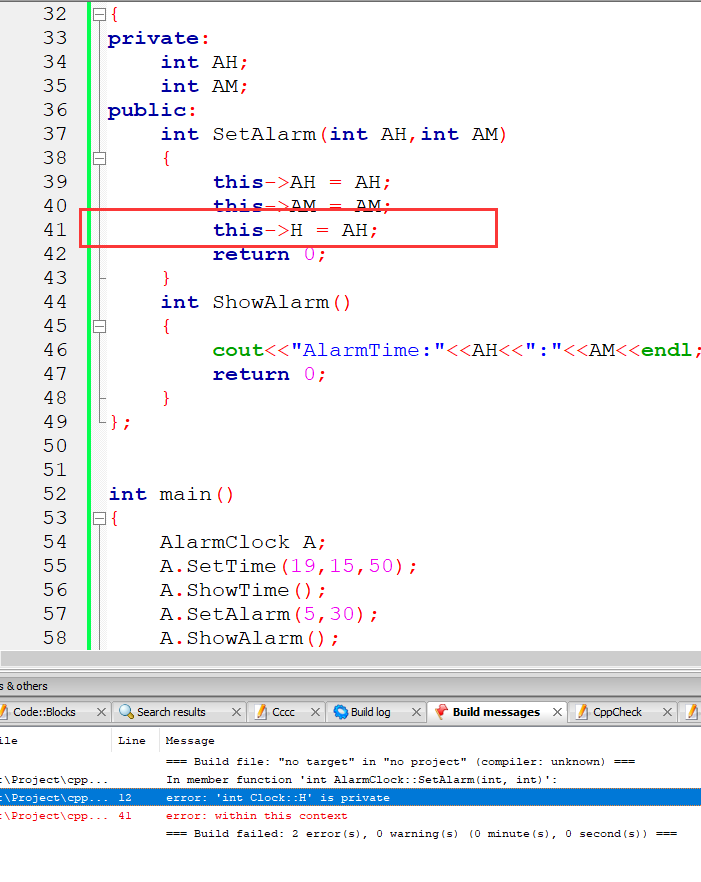Close the Code::Blocks log tab
This screenshot has height=882, width=701.
pyautogui.click(x=98, y=712)
